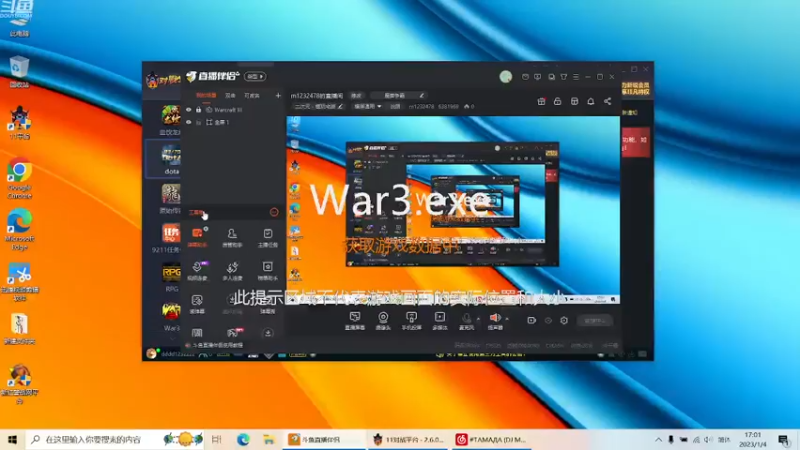Open the room manager assistant person icon
The height and width of the screenshot is (450, 800).
click(232, 236)
